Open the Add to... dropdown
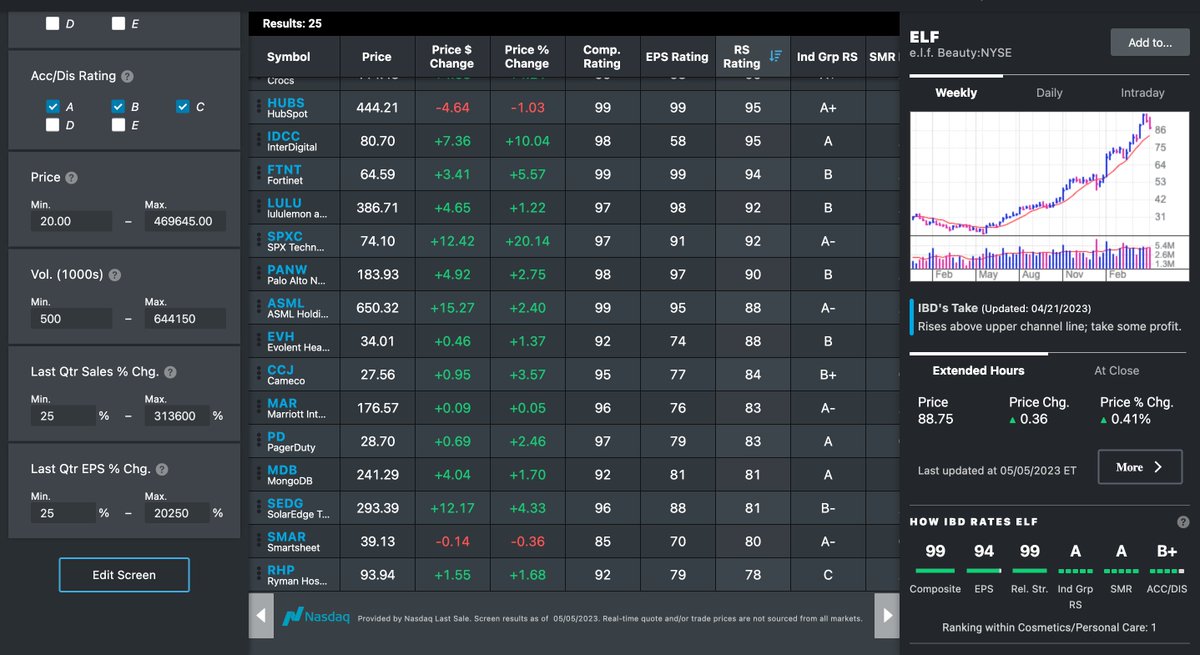This screenshot has height=655, width=1200. pyautogui.click(x=1150, y=42)
